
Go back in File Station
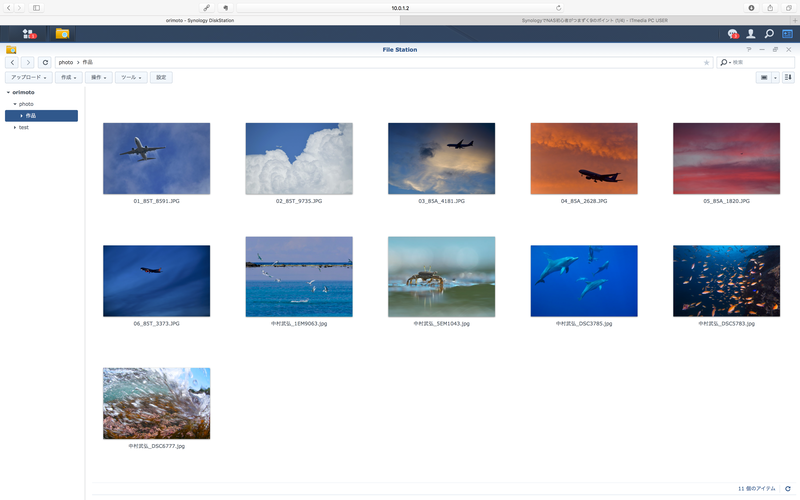(x=12, y=62)
